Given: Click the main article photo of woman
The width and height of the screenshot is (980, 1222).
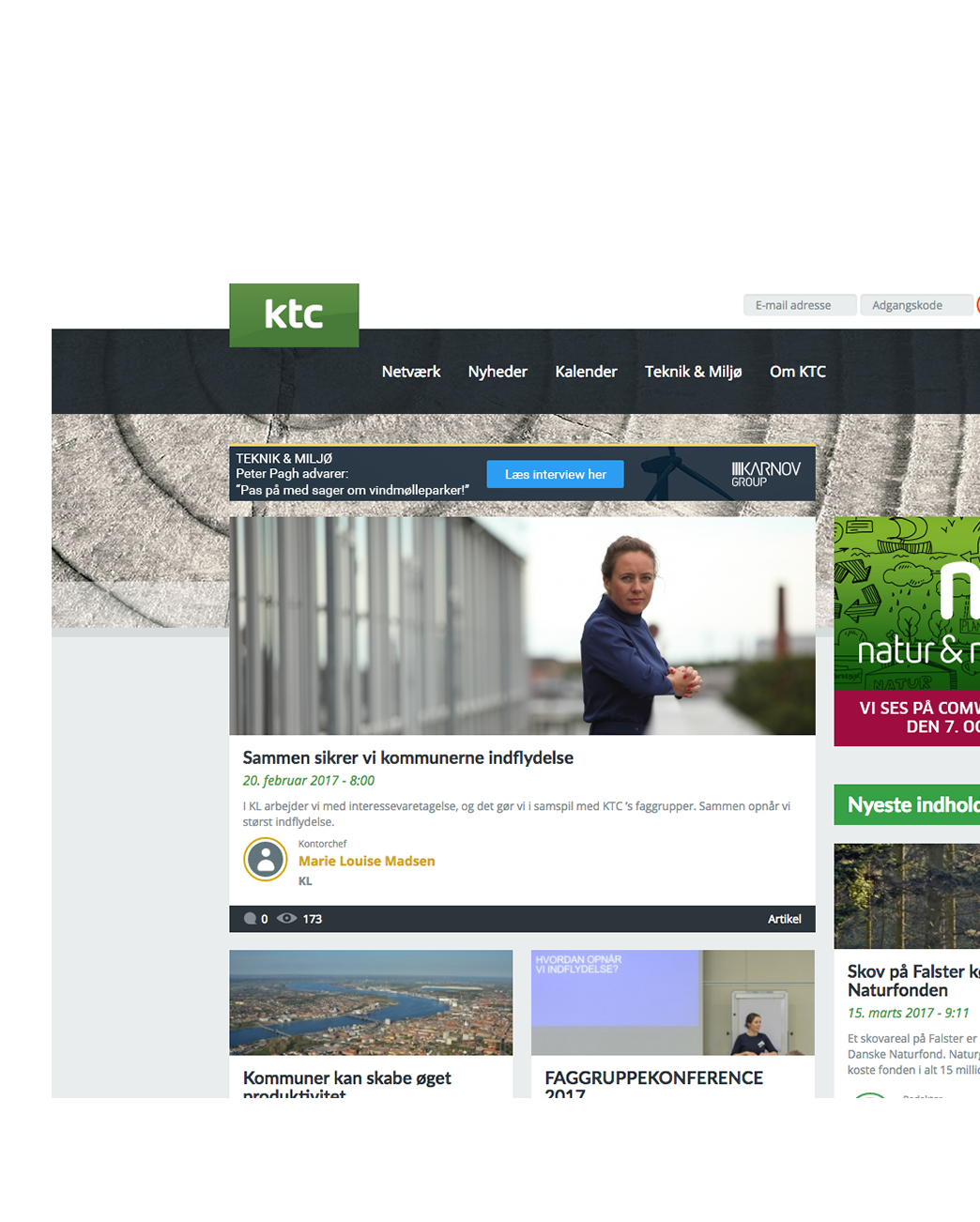Looking at the screenshot, I should pyautogui.click(x=522, y=626).
